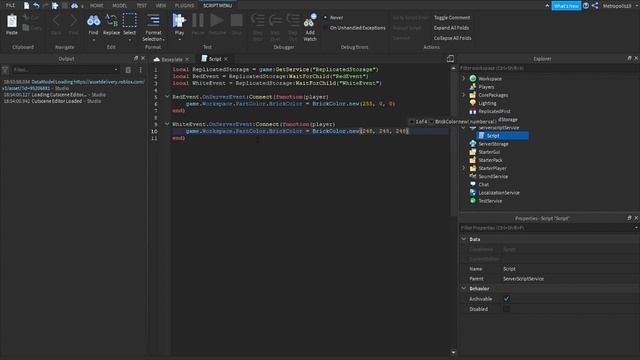
Task: Collapse the ribbon with up arrow
Action: 547,6
